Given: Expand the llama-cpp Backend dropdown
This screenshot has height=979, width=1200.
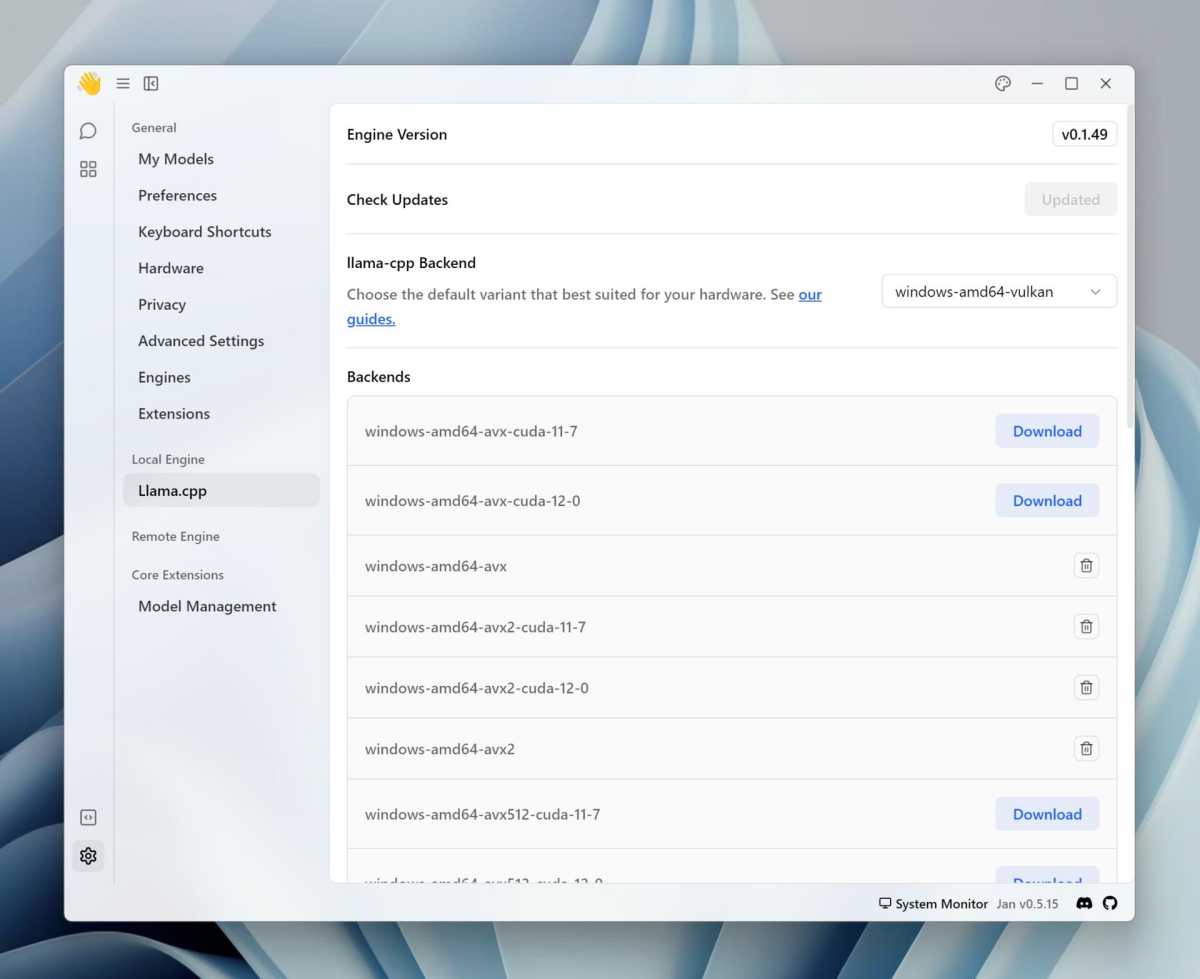Looking at the screenshot, I should click(998, 292).
